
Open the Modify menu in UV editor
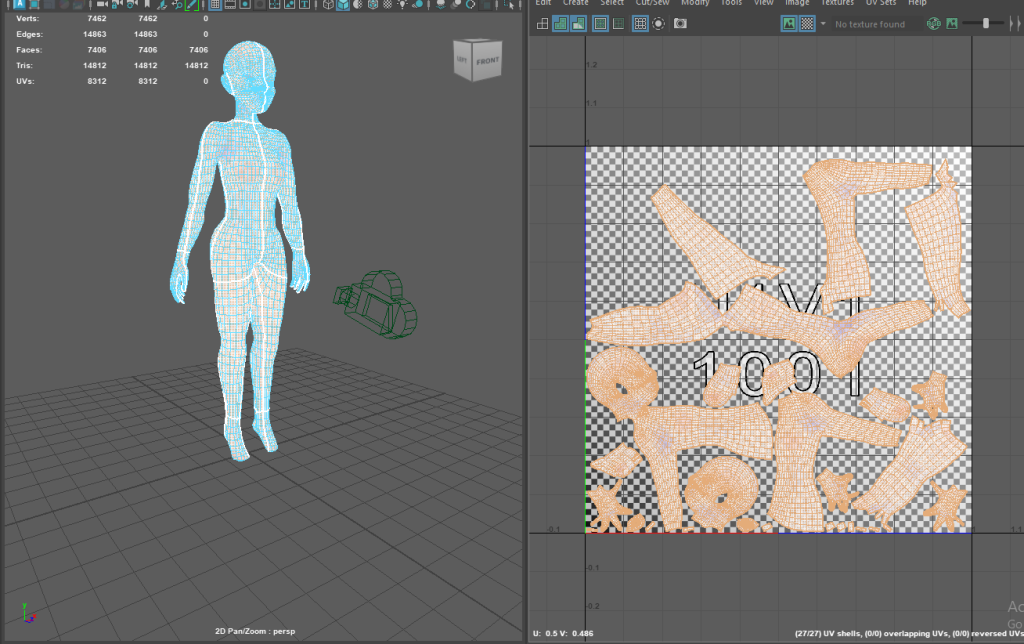(x=694, y=3)
